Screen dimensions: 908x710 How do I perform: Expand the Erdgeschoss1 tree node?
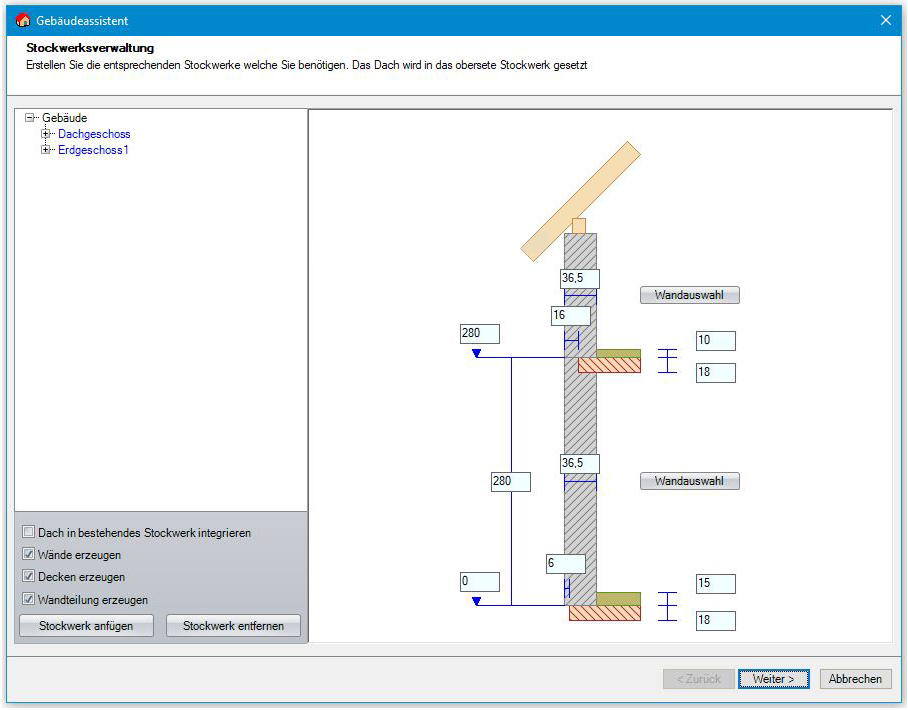(x=46, y=150)
